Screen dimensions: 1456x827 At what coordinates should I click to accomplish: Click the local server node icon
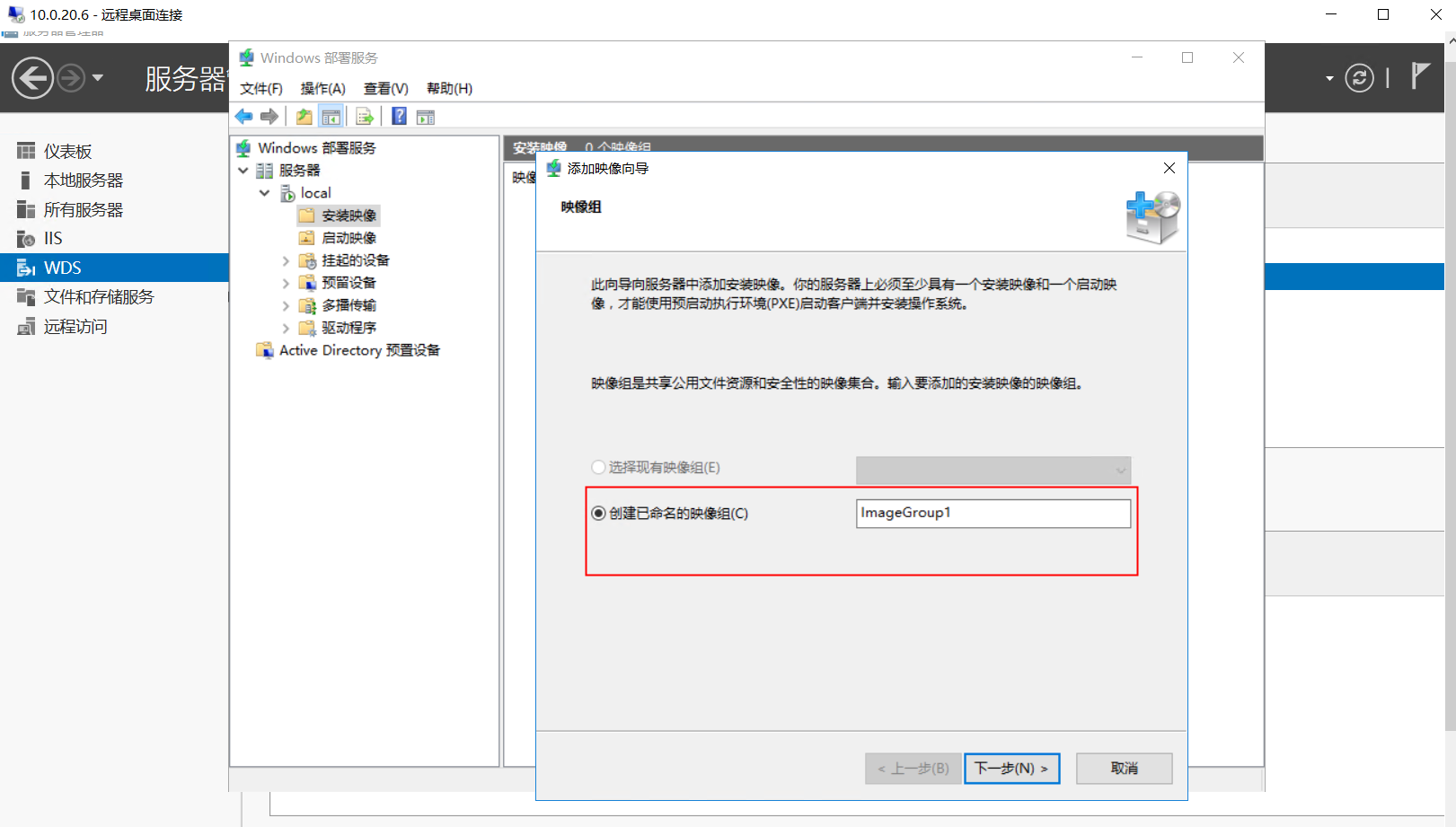click(287, 193)
